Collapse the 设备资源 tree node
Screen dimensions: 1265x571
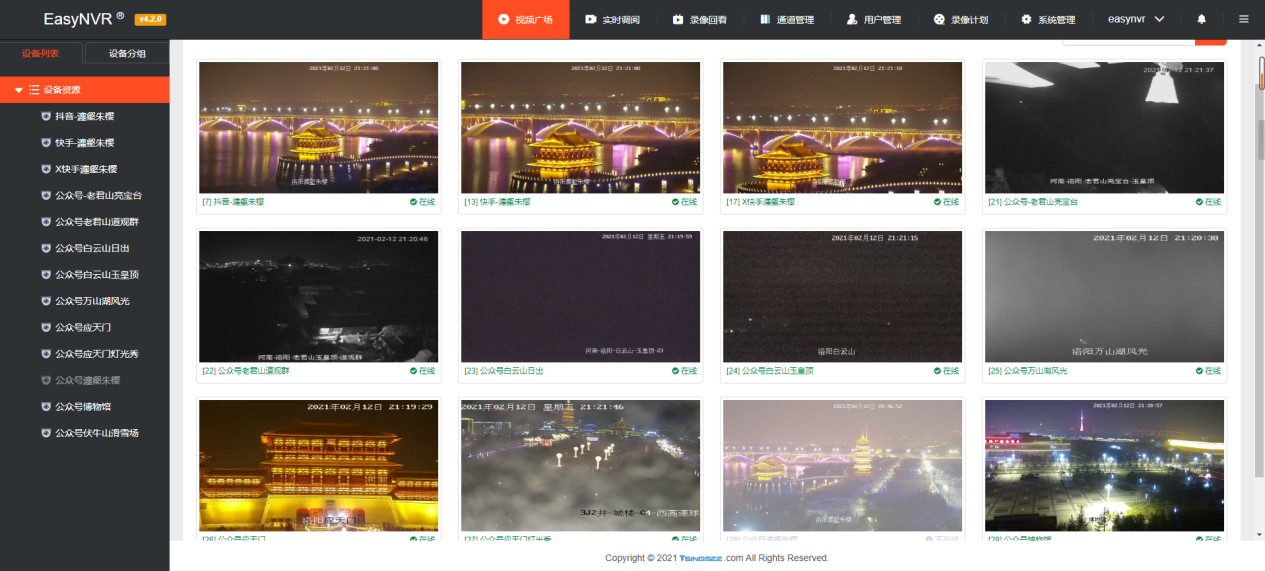(x=19, y=90)
